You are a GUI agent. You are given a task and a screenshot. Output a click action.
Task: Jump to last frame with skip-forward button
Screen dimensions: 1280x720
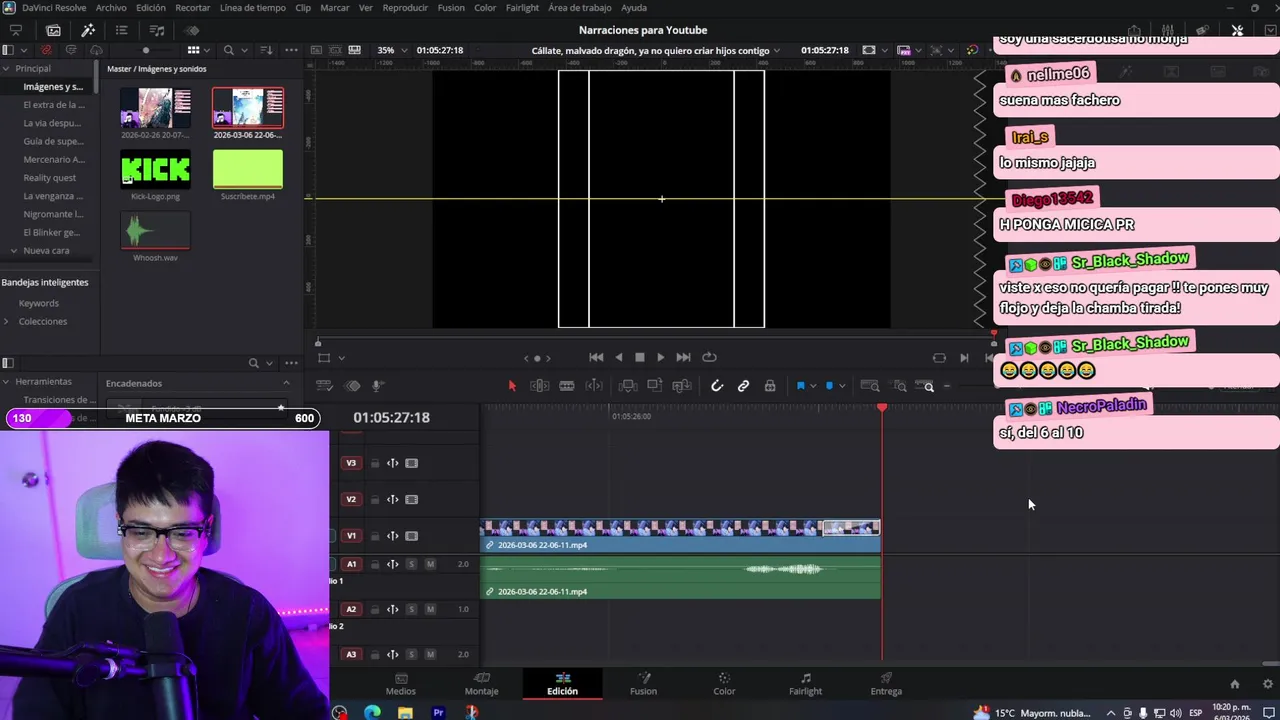pyautogui.click(x=683, y=357)
